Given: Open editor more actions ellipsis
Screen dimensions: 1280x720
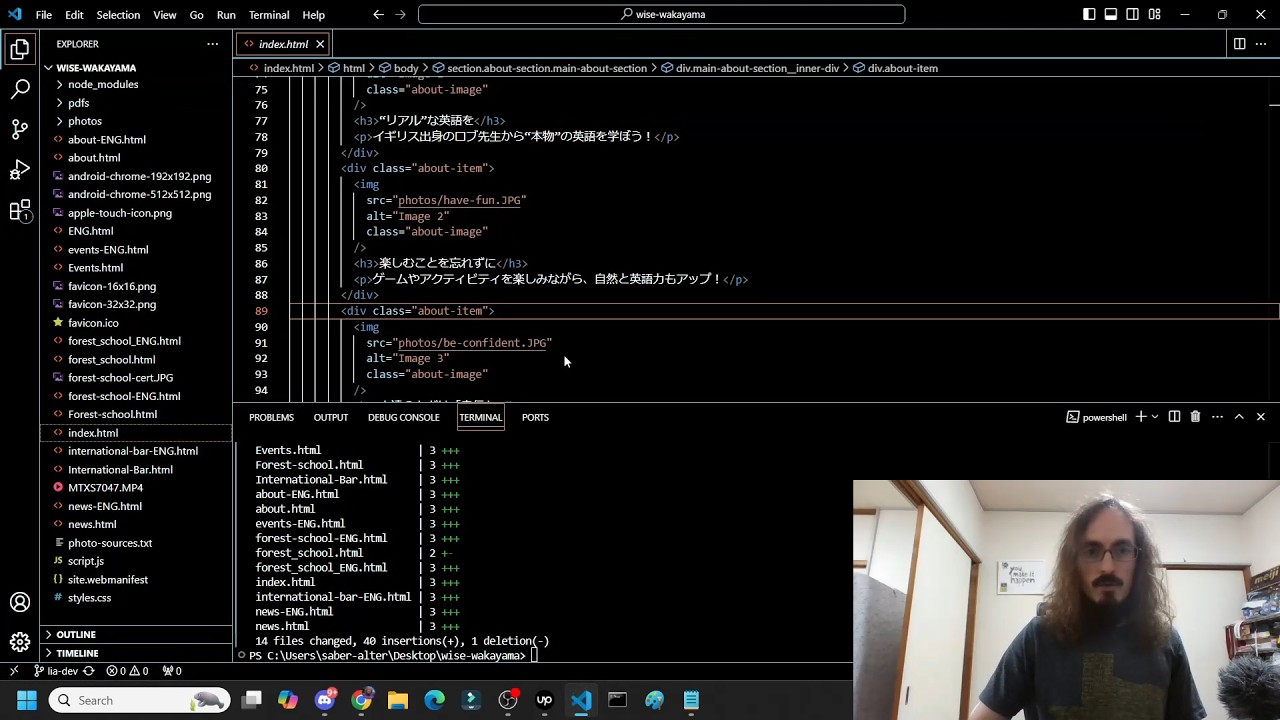Looking at the screenshot, I should coord(1261,44).
